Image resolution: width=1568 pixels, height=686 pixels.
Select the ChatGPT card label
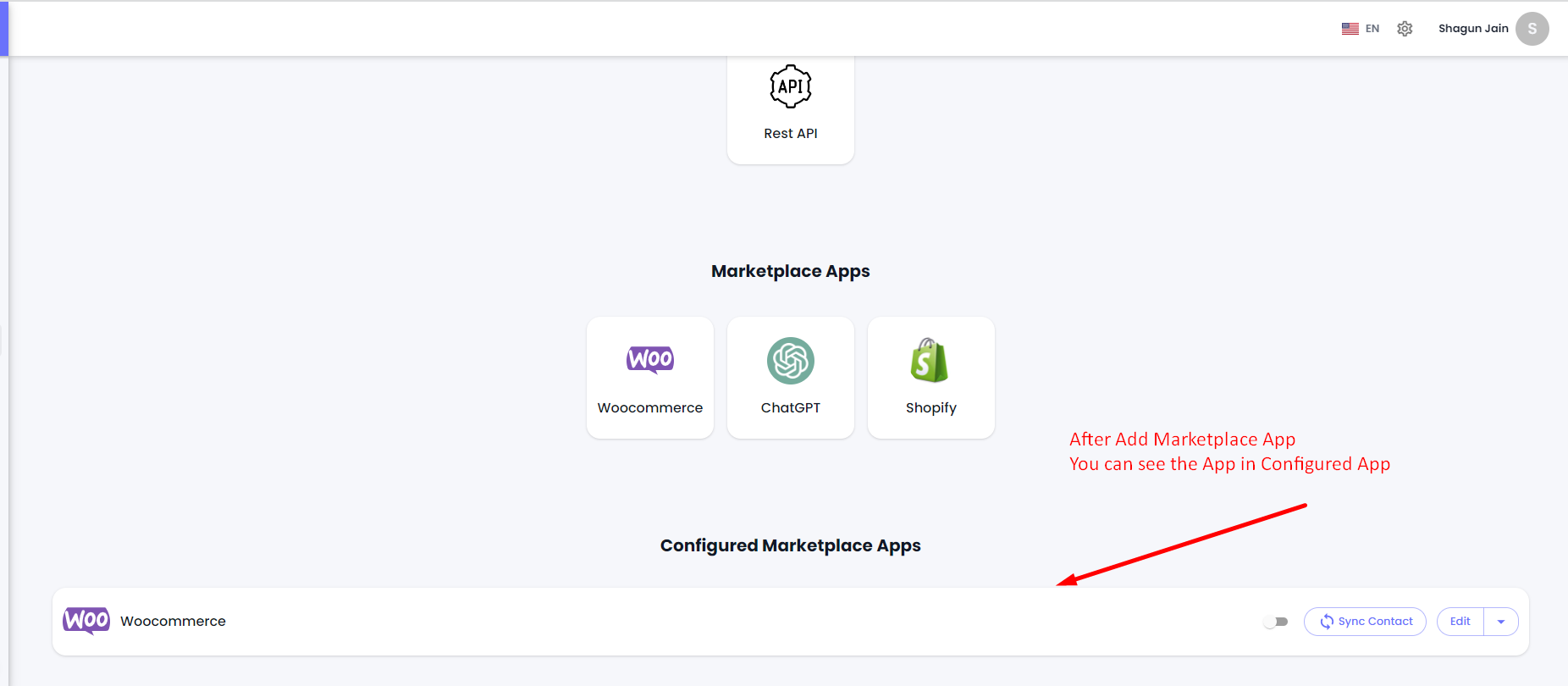(x=791, y=407)
